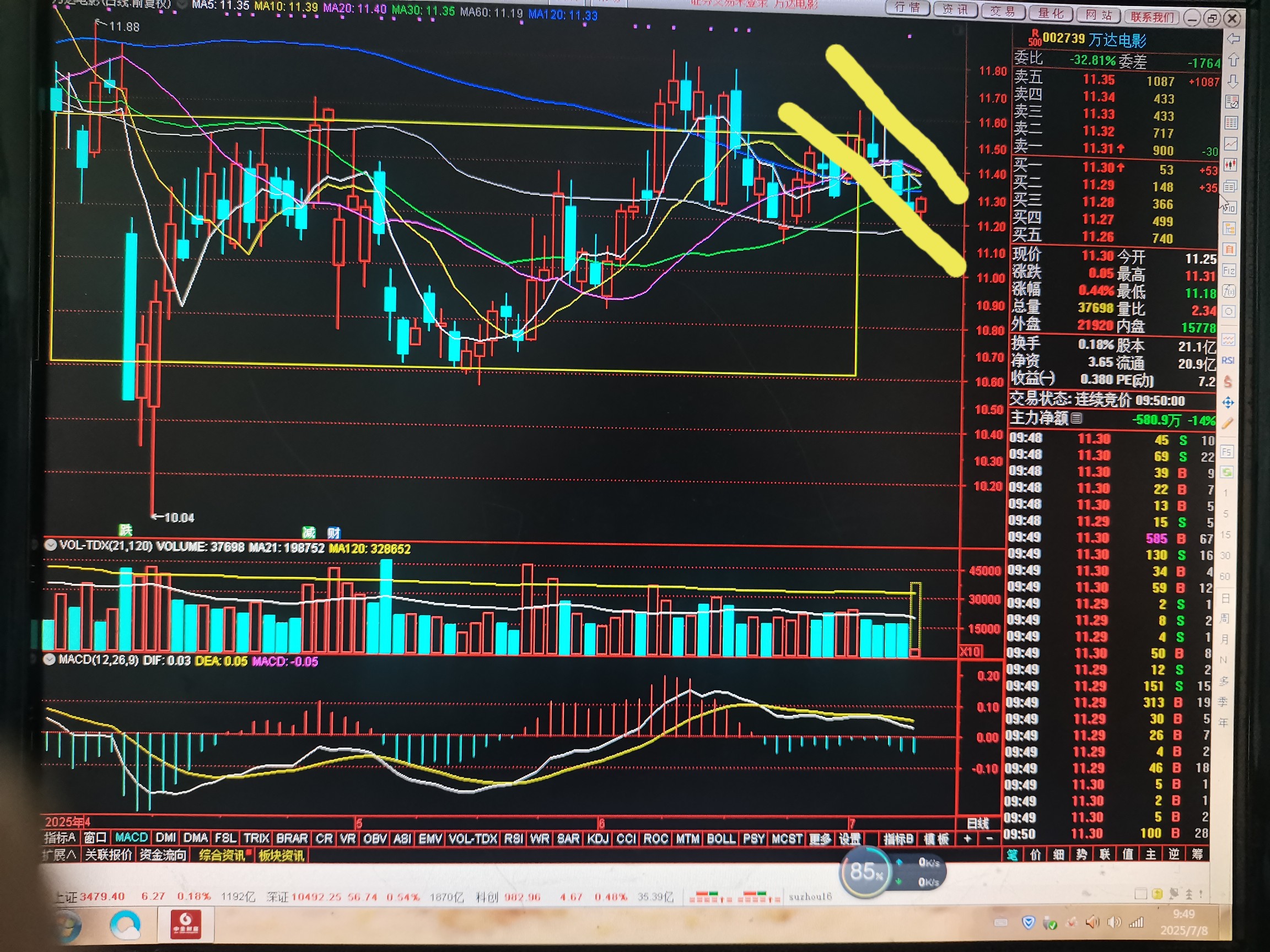Viewport: 1270px width, 952px height.
Task: Open the candlestick chart icon in sidebar
Action: point(1230,165)
